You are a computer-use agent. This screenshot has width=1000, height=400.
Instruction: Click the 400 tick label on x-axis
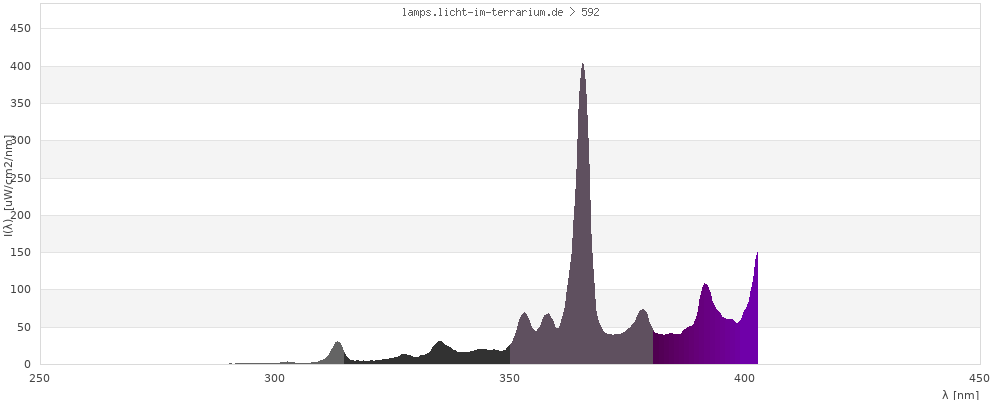click(x=745, y=378)
